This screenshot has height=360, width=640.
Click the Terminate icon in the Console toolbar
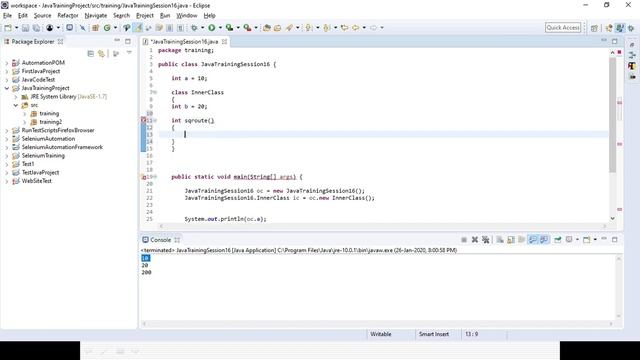tap(464, 240)
